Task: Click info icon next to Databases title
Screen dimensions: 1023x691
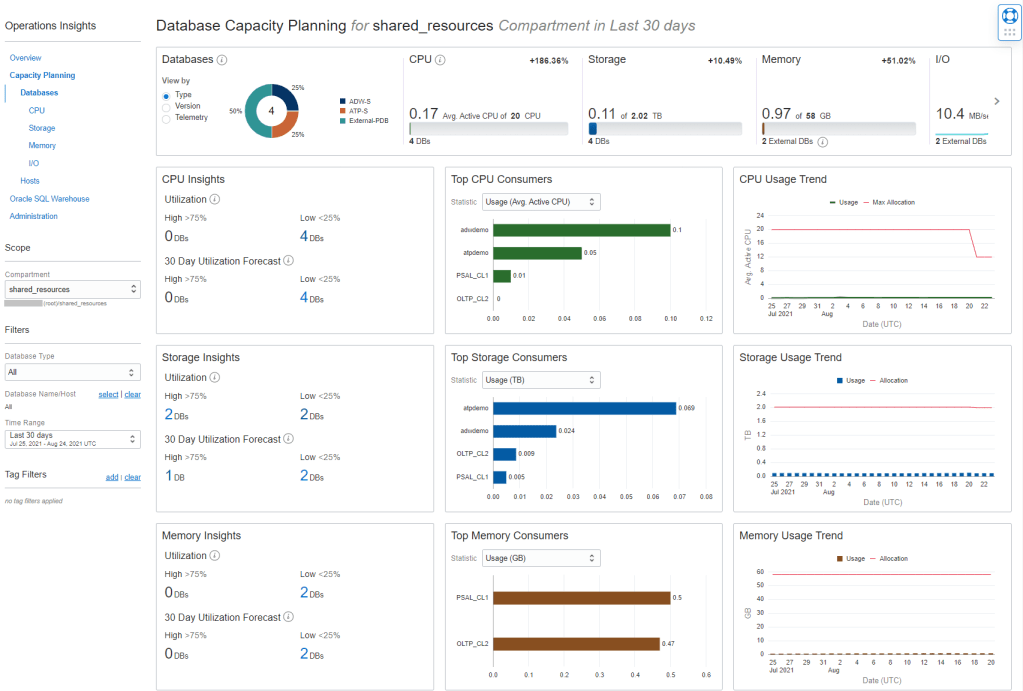Action: coord(221,60)
